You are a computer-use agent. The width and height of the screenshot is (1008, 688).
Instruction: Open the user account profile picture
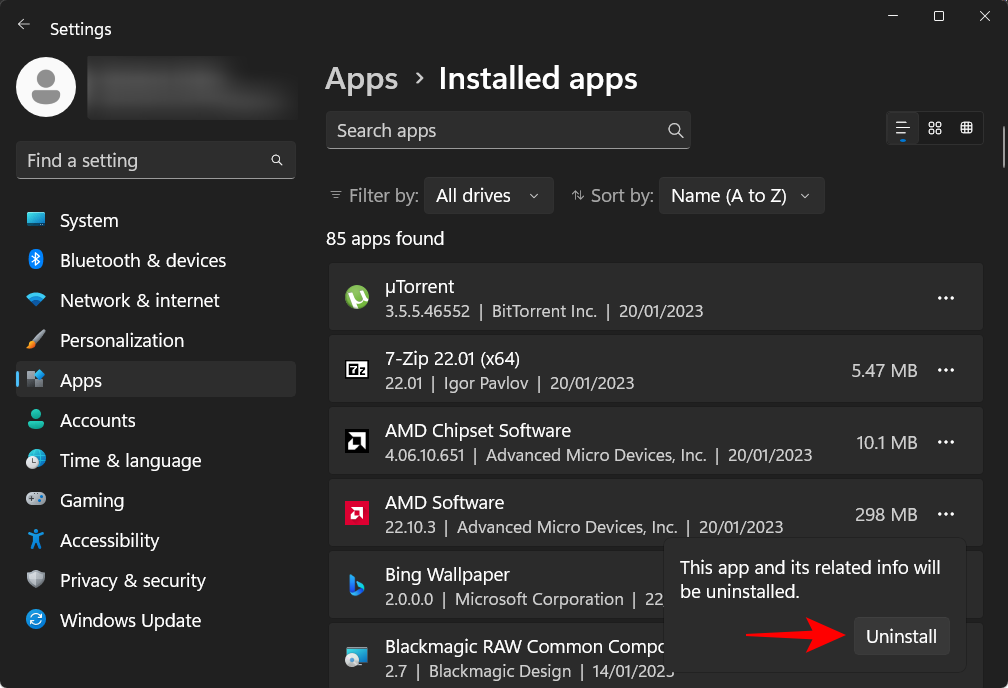coord(45,87)
